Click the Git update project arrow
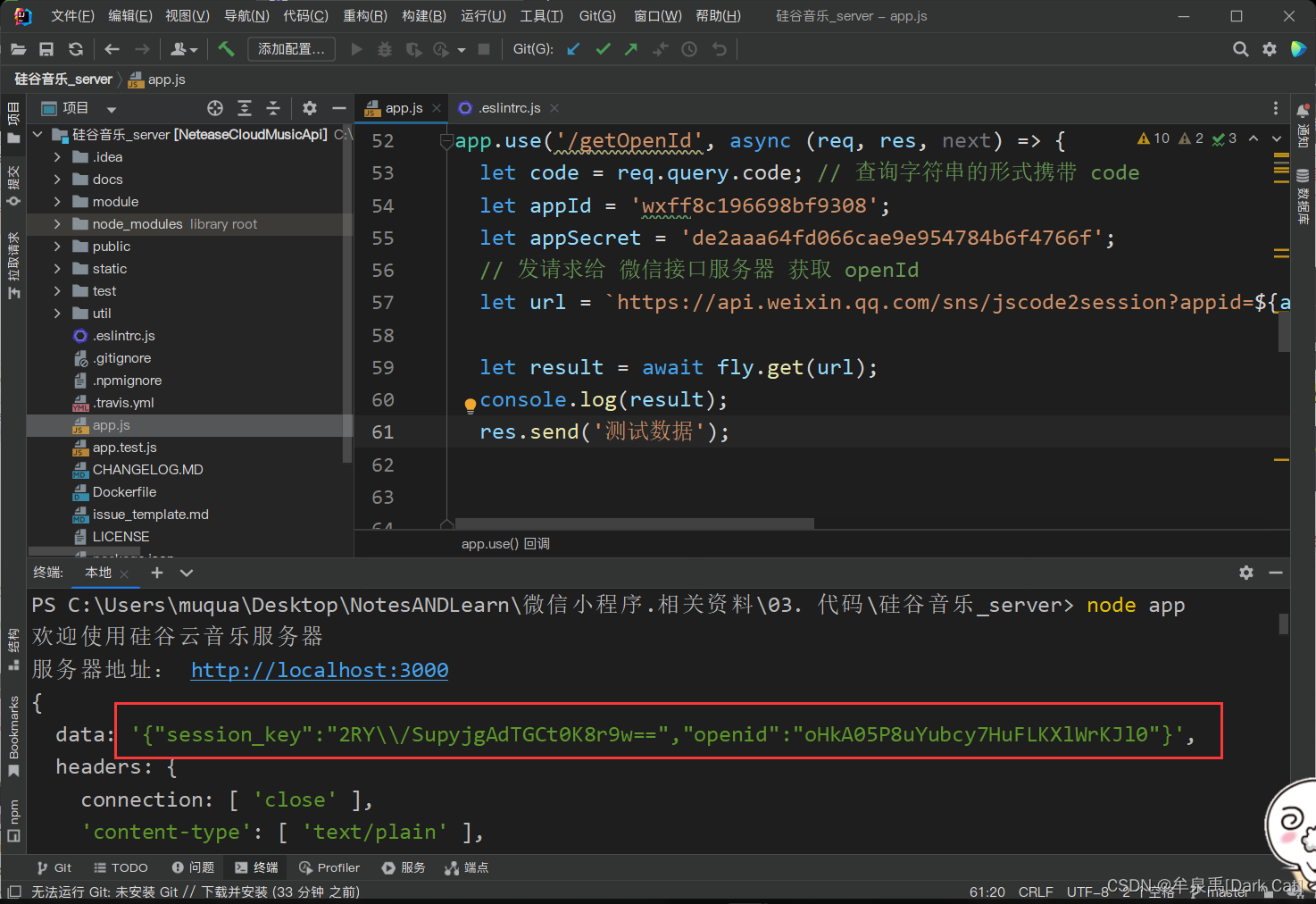The height and width of the screenshot is (904, 1316). (x=574, y=49)
